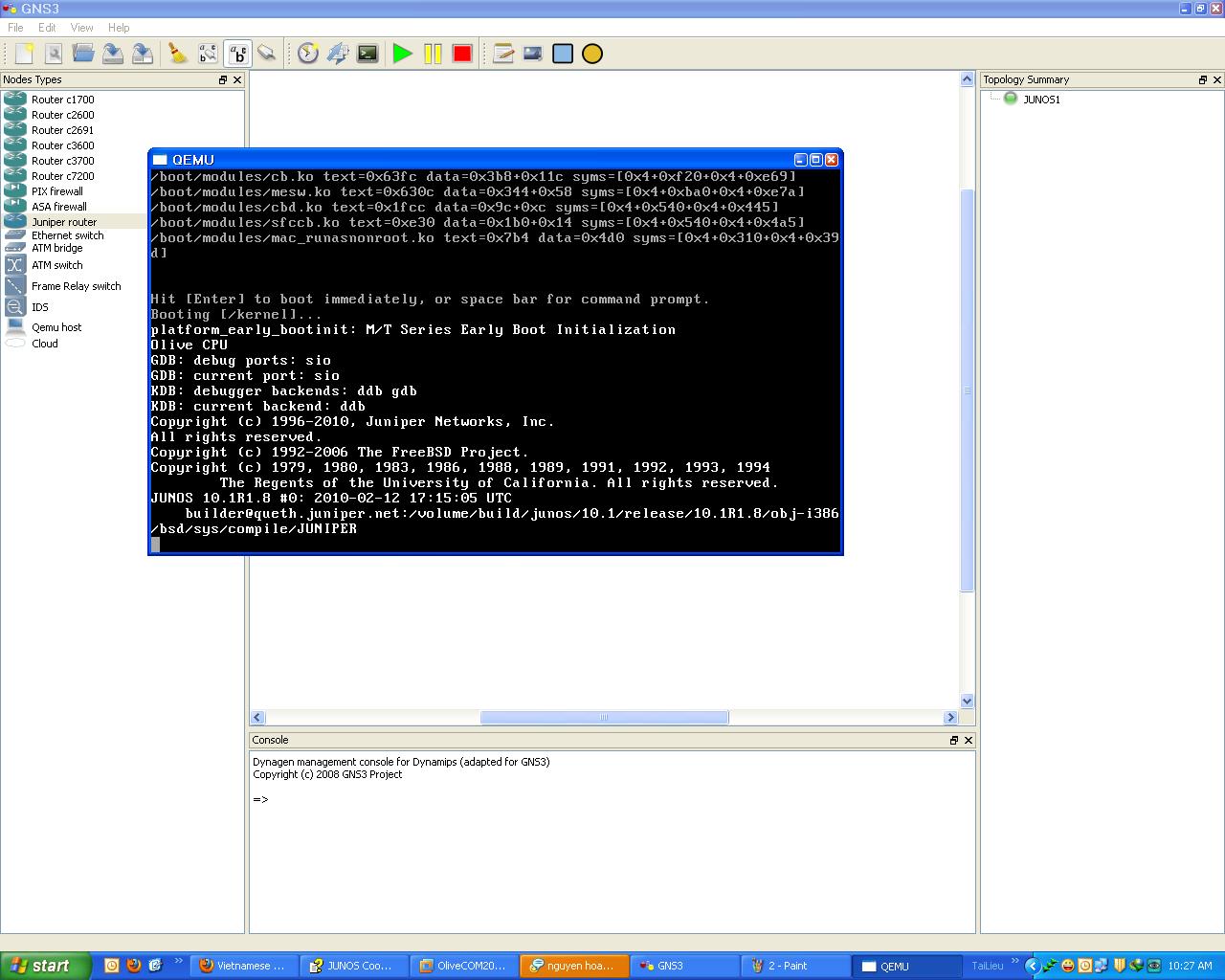
Task: Click the New blank topology icon
Action: point(24,54)
